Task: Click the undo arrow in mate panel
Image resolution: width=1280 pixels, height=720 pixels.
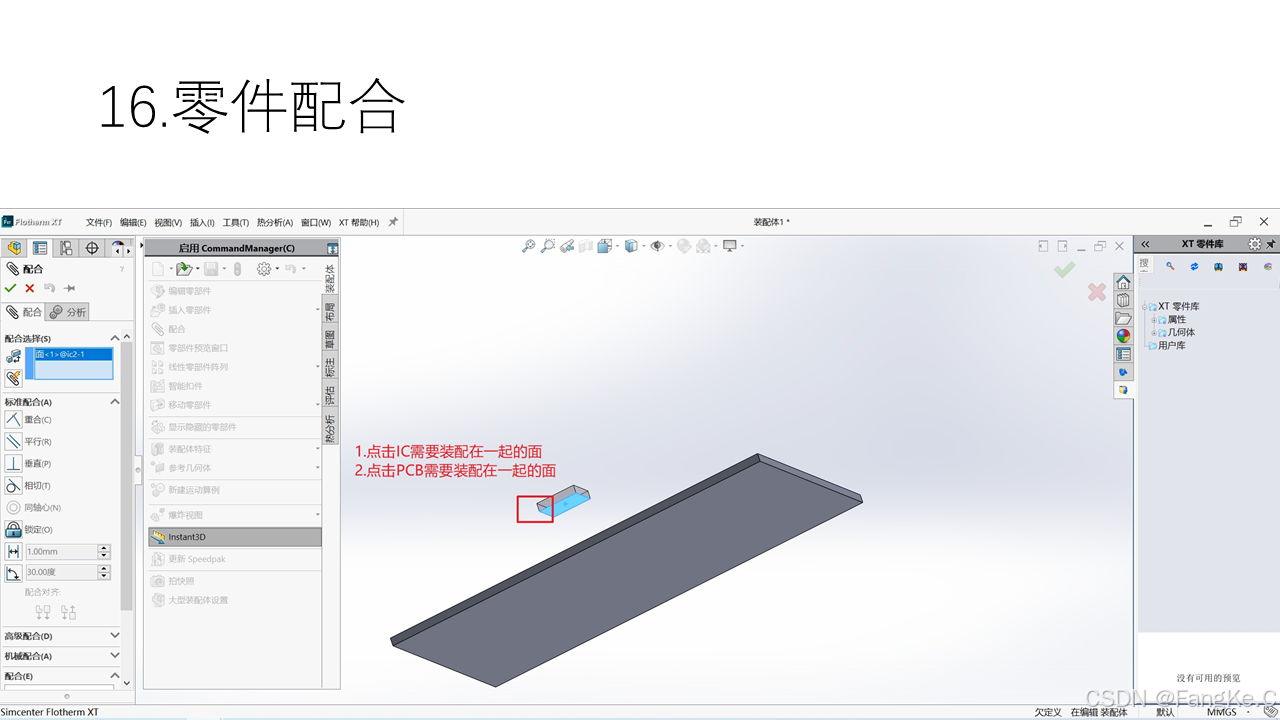Action: [49, 288]
